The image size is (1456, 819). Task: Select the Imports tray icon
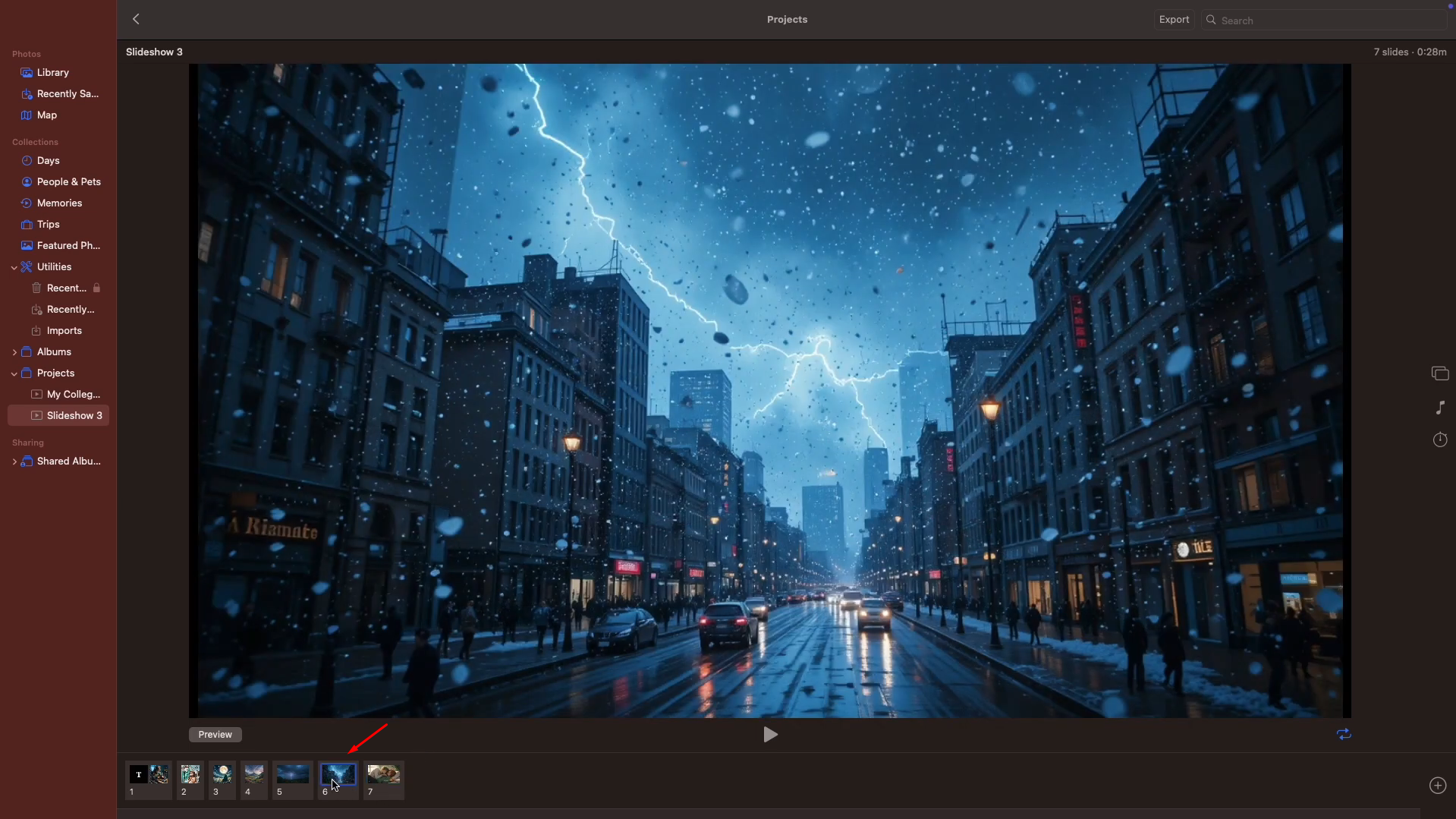click(36, 331)
